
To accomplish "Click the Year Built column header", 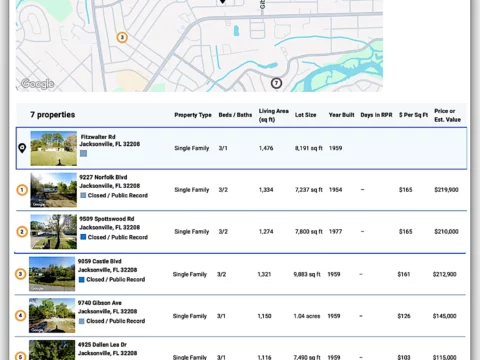I will (341, 115).
